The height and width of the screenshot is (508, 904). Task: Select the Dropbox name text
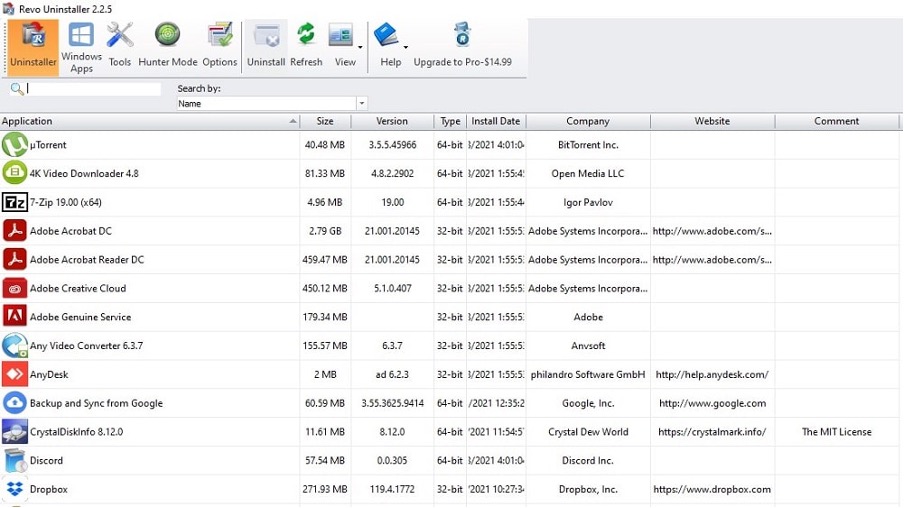pyautogui.click(x=48, y=489)
